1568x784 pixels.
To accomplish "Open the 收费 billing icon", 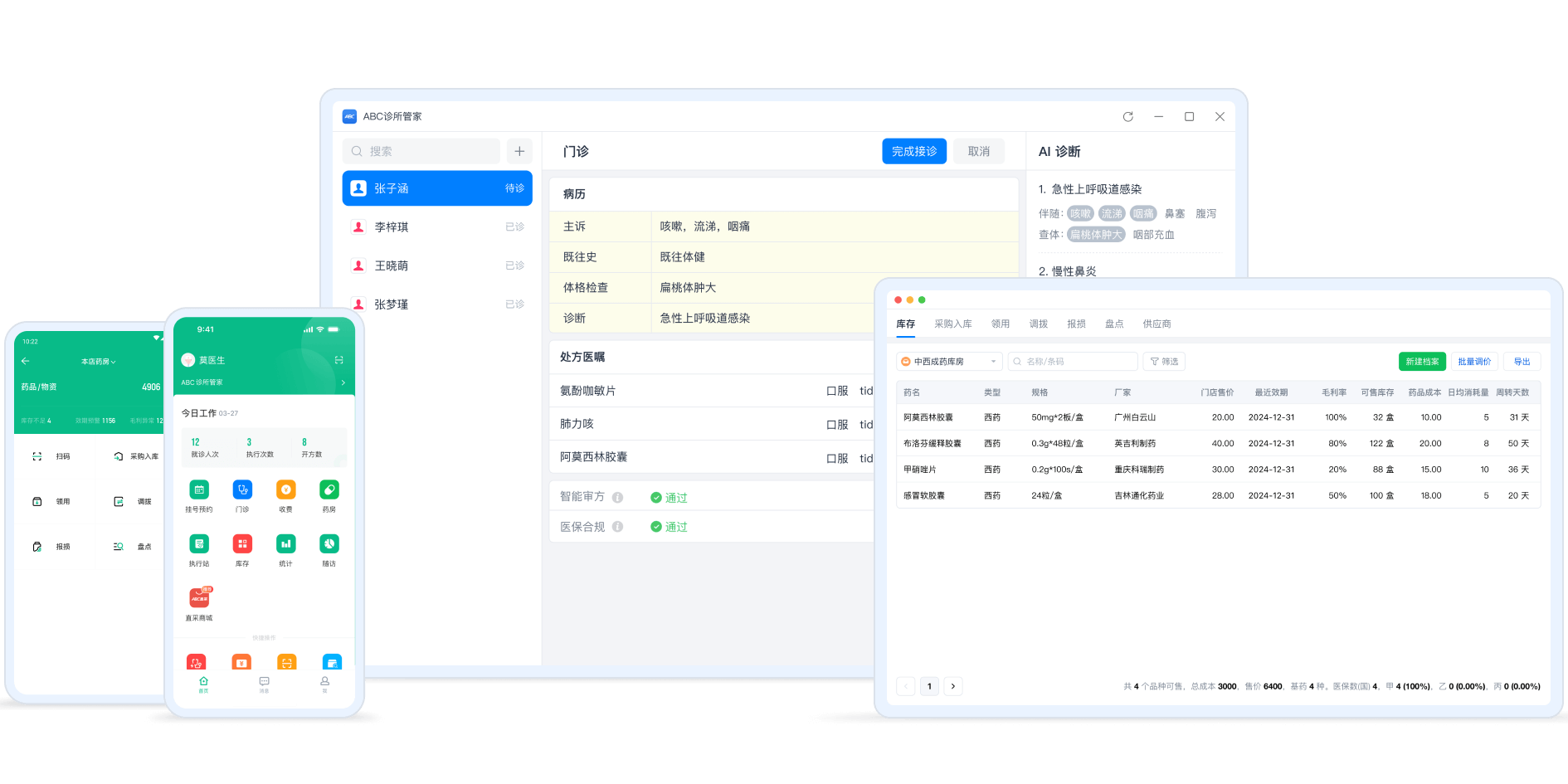I will [285, 490].
